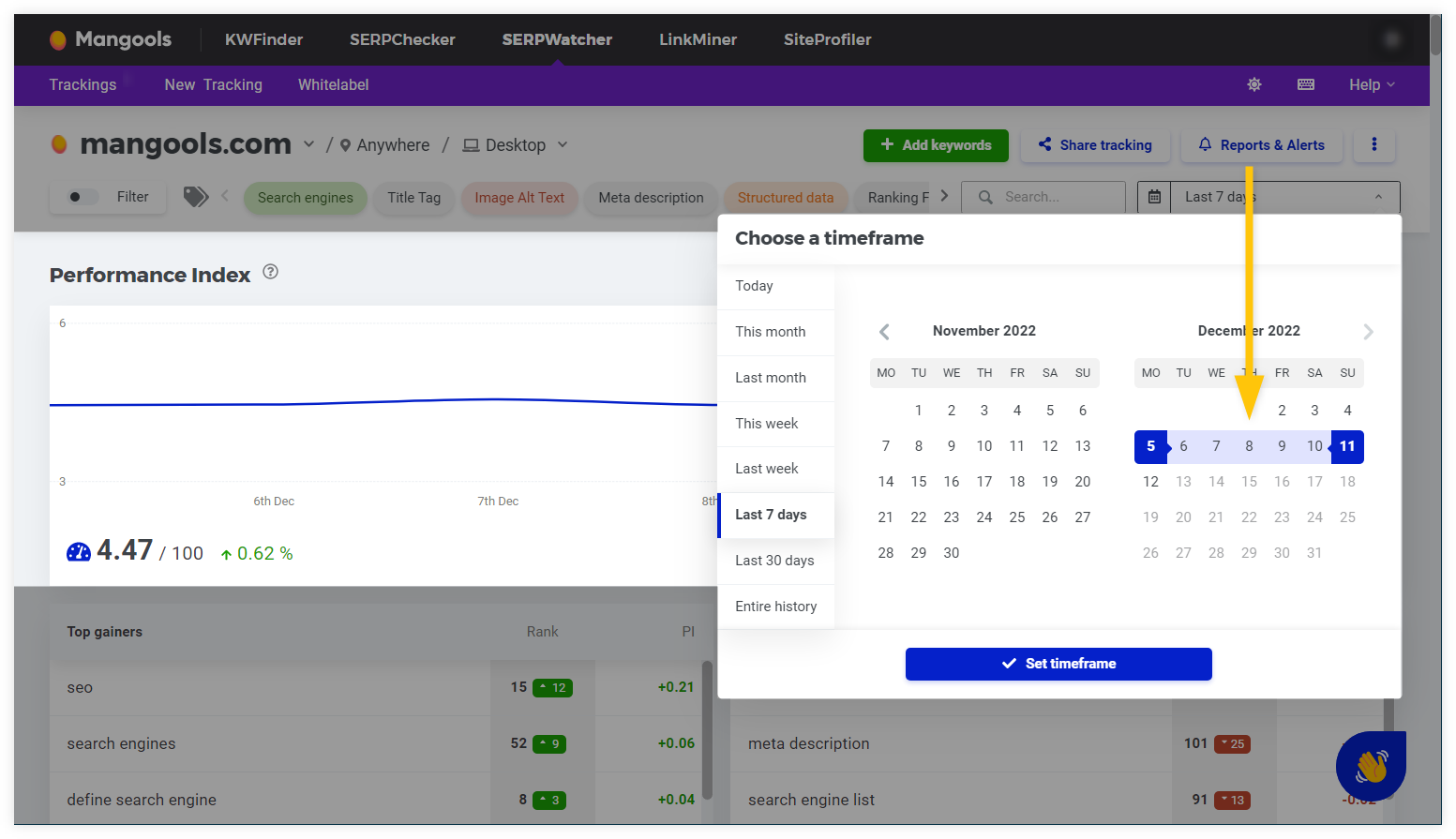Click the keyword Search input field
The height and width of the screenshot is (839, 1456).
coord(1043,197)
